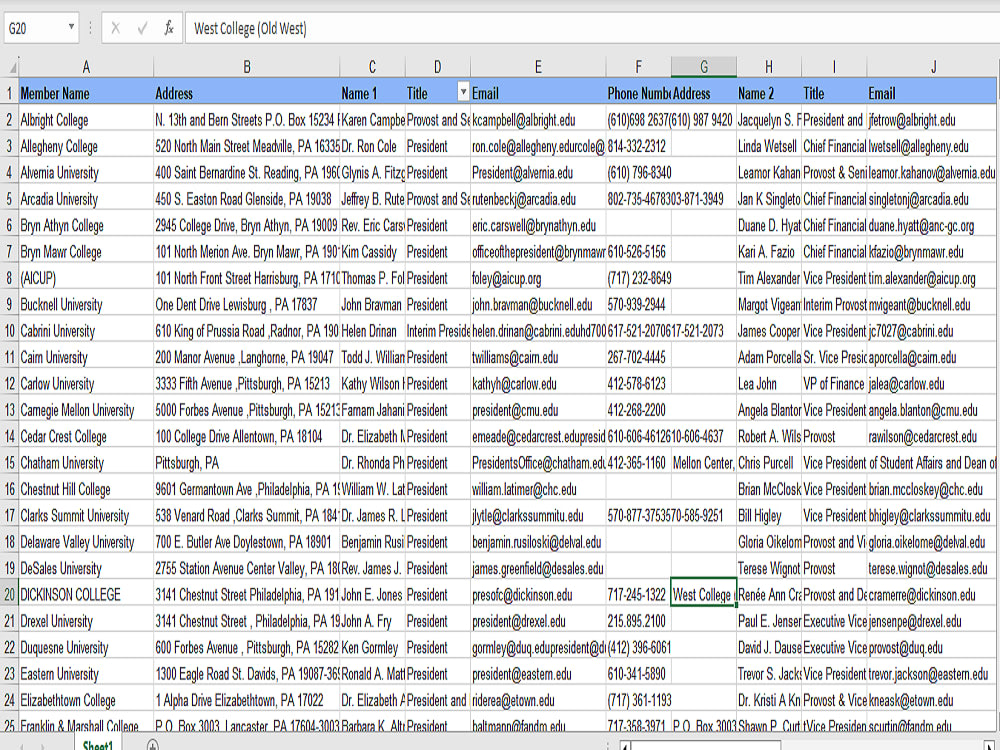This screenshot has width=1000, height=750.
Task: Select cell VP of Finance
Action: [x=834, y=383]
